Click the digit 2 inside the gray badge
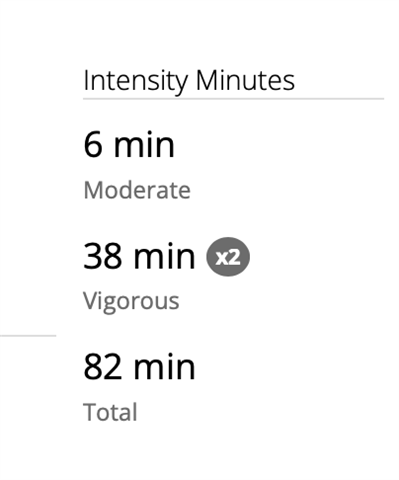Viewport: 399px width, 480px height. tap(234, 257)
